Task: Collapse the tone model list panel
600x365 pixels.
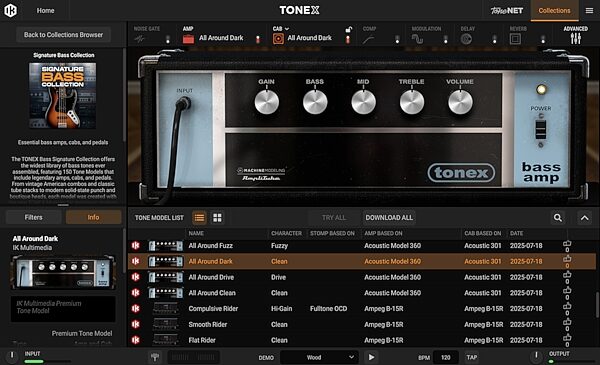Action: click(585, 218)
